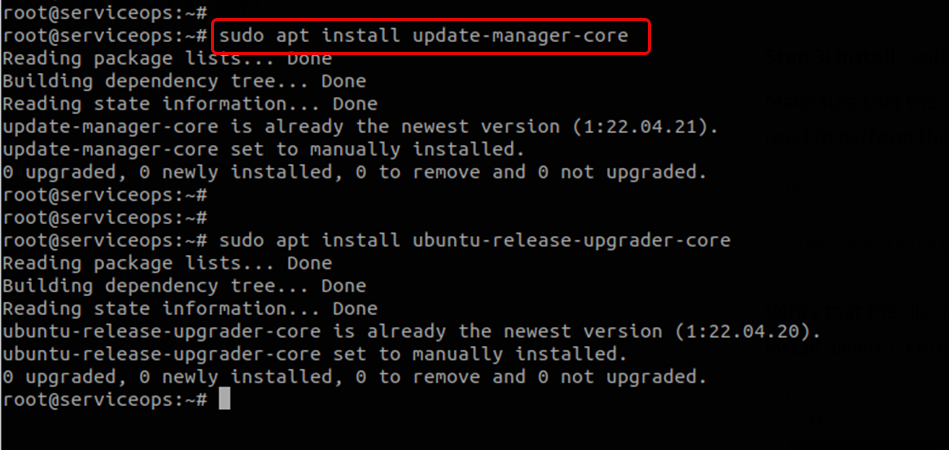The height and width of the screenshot is (450, 949).
Task: Click the first "Building dependency tree... Done" line
Action: point(184,82)
